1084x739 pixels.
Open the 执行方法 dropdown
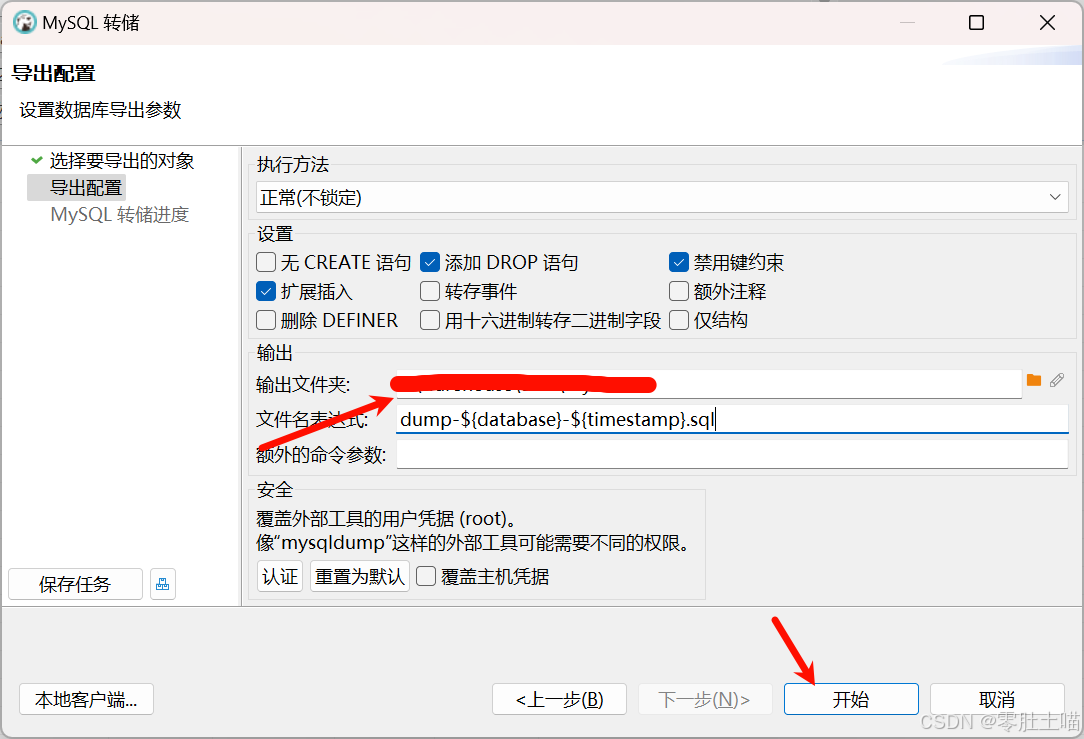click(x=662, y=198)
